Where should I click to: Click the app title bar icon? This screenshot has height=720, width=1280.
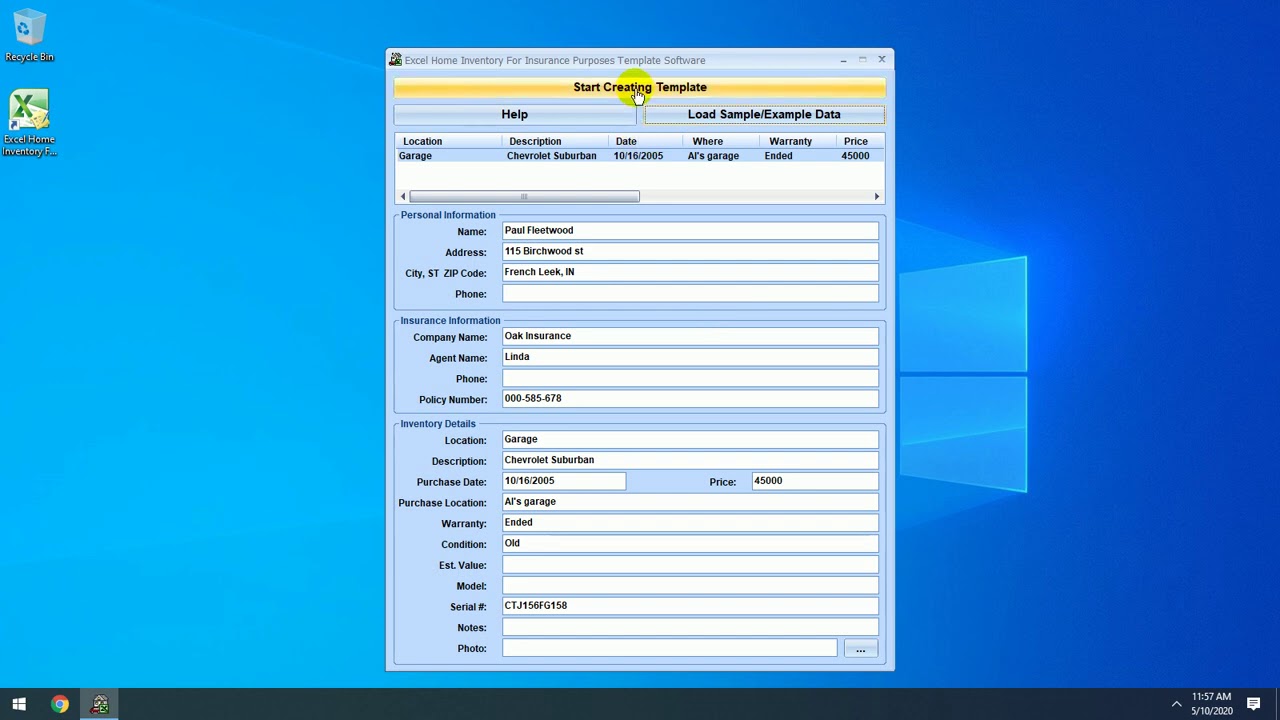tap(396, 60)
